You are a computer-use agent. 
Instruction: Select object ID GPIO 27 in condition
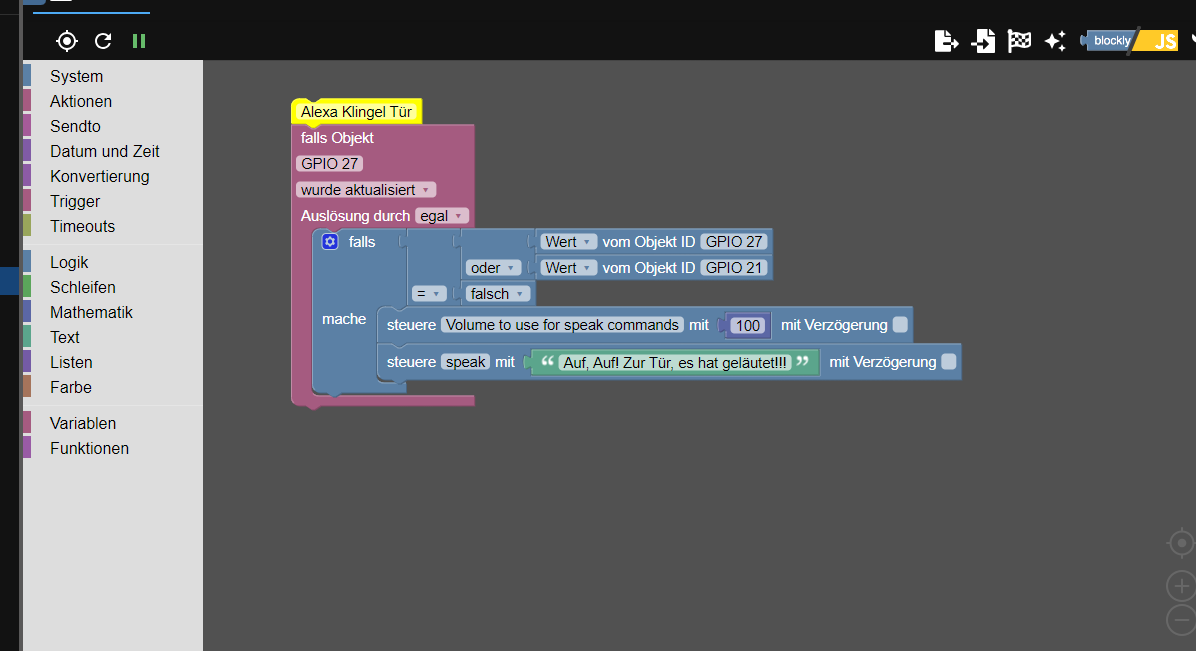coord(734,242)
